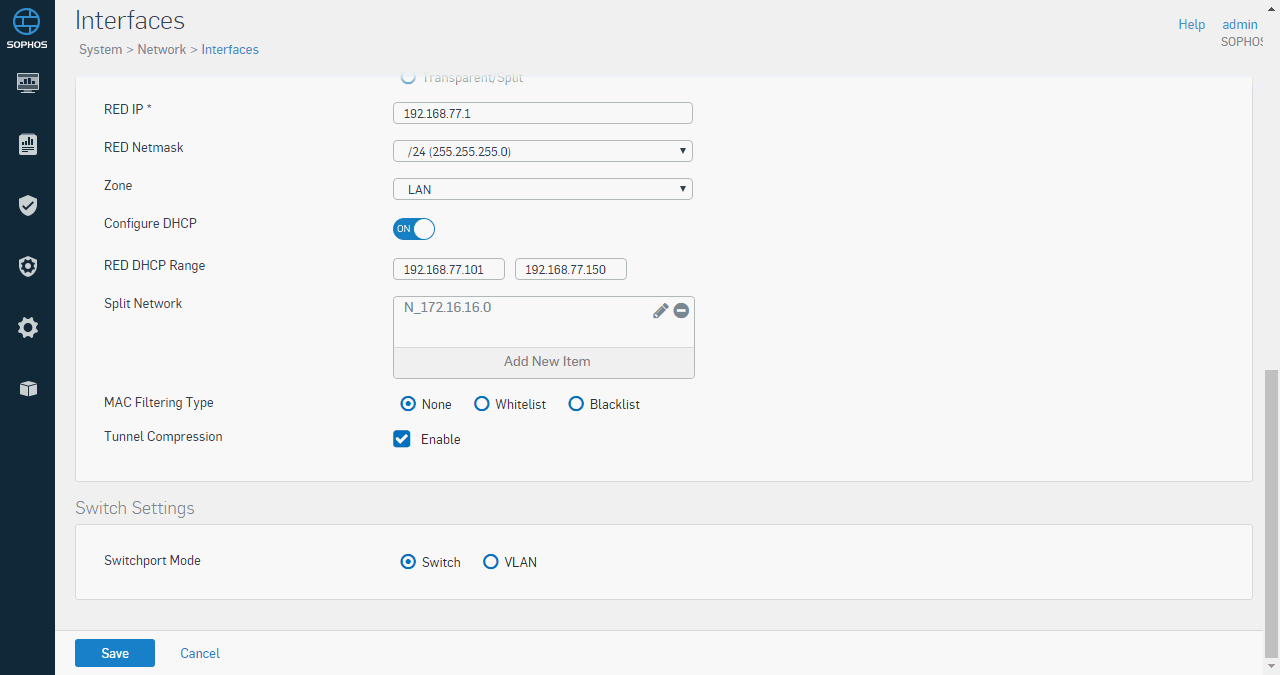Open the cube objects sidebar icon

pyautogui.click(x=28, y=388)
